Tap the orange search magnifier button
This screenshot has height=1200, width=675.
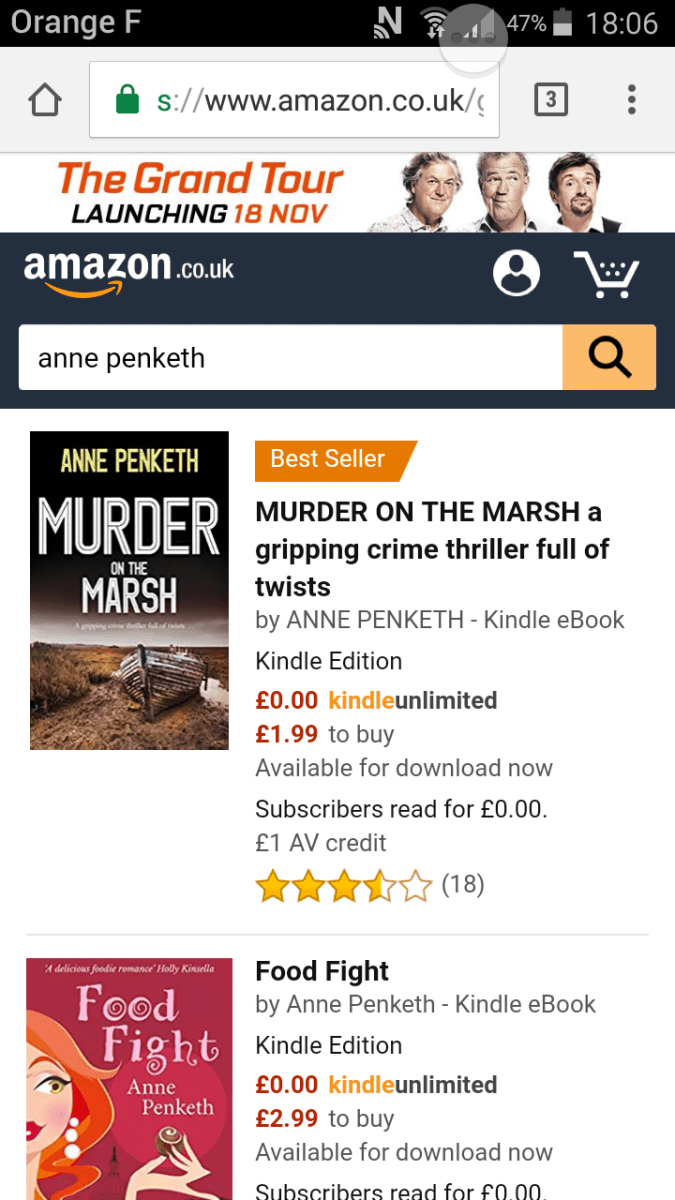pos(609,357)
